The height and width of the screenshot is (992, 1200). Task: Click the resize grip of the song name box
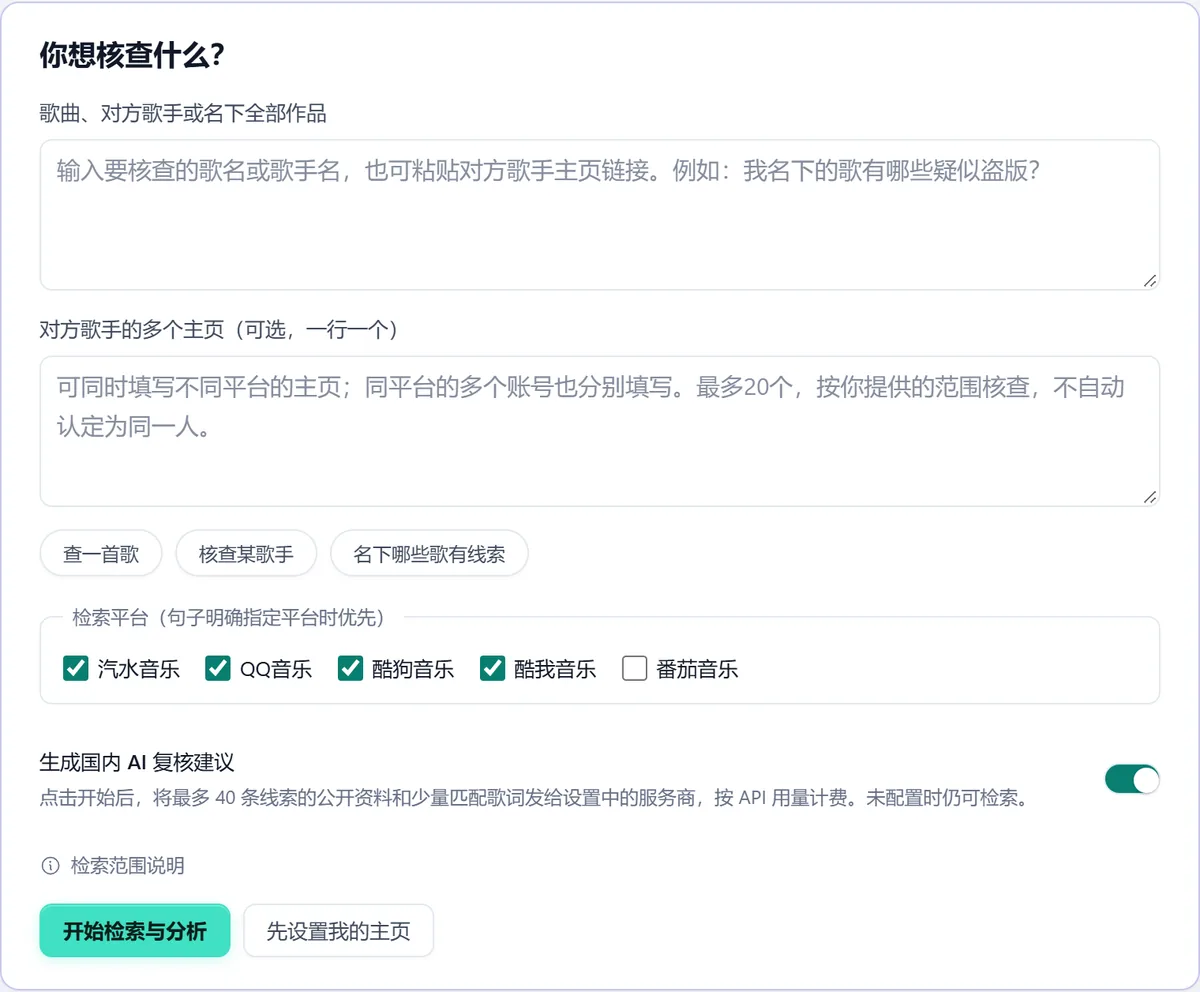pos(1150,281)
